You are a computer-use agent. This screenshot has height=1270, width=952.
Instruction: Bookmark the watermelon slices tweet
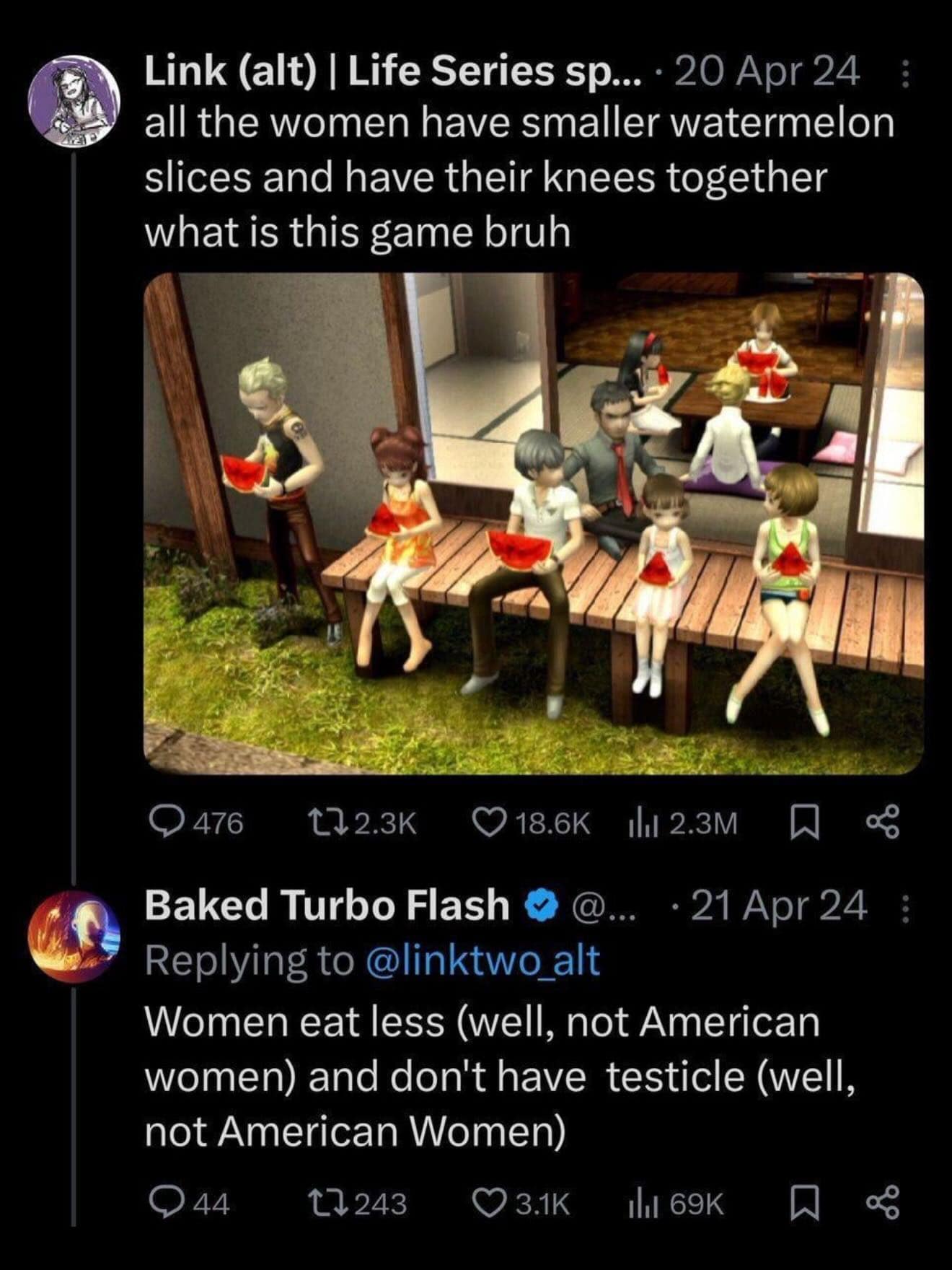click(x=803, y=823)
